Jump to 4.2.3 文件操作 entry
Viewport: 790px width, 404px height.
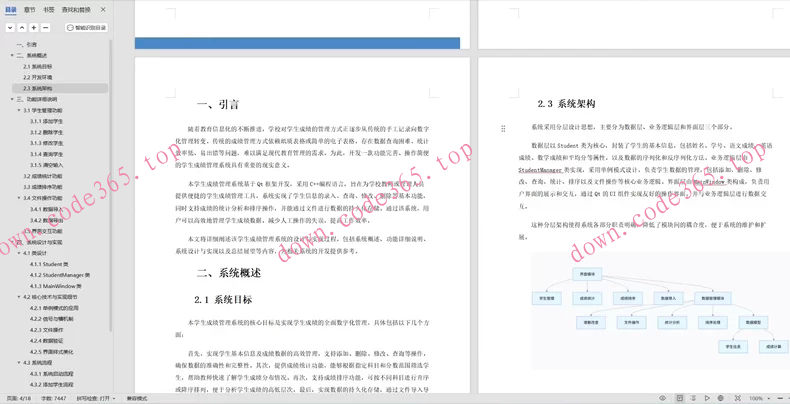(46, 330)
